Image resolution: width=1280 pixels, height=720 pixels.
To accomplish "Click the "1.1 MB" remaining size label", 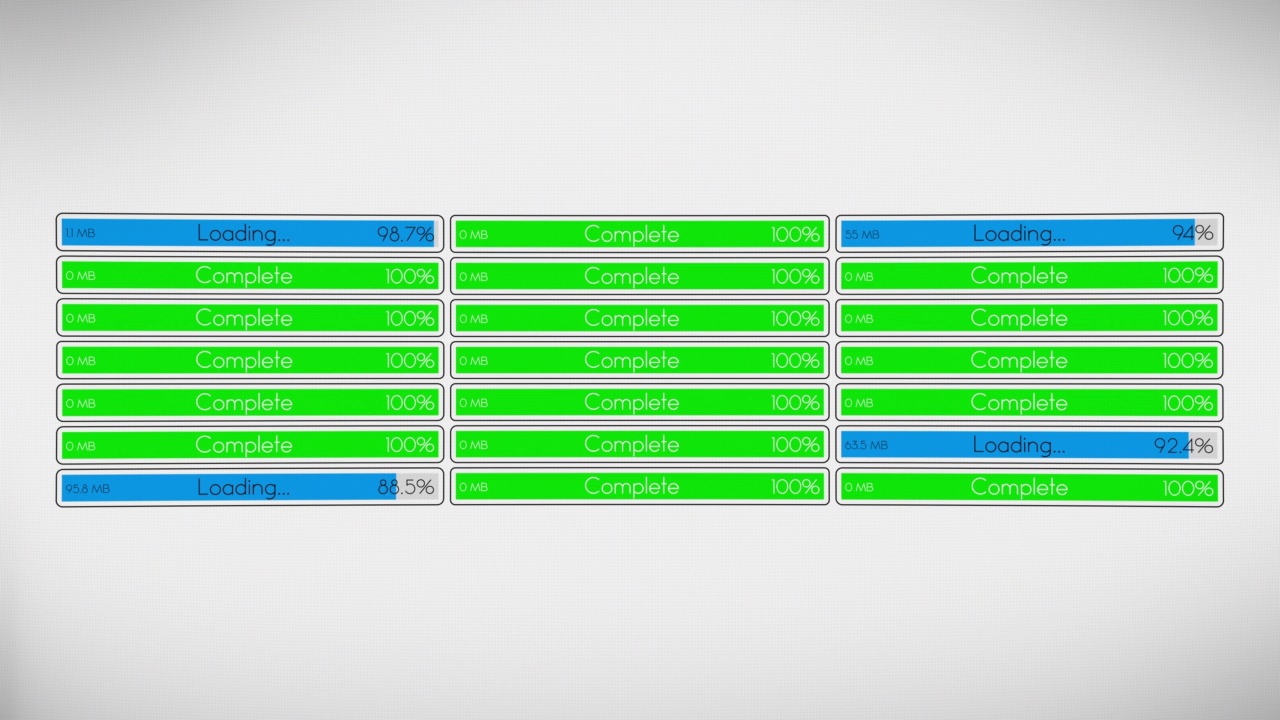I will coord(79,233).
